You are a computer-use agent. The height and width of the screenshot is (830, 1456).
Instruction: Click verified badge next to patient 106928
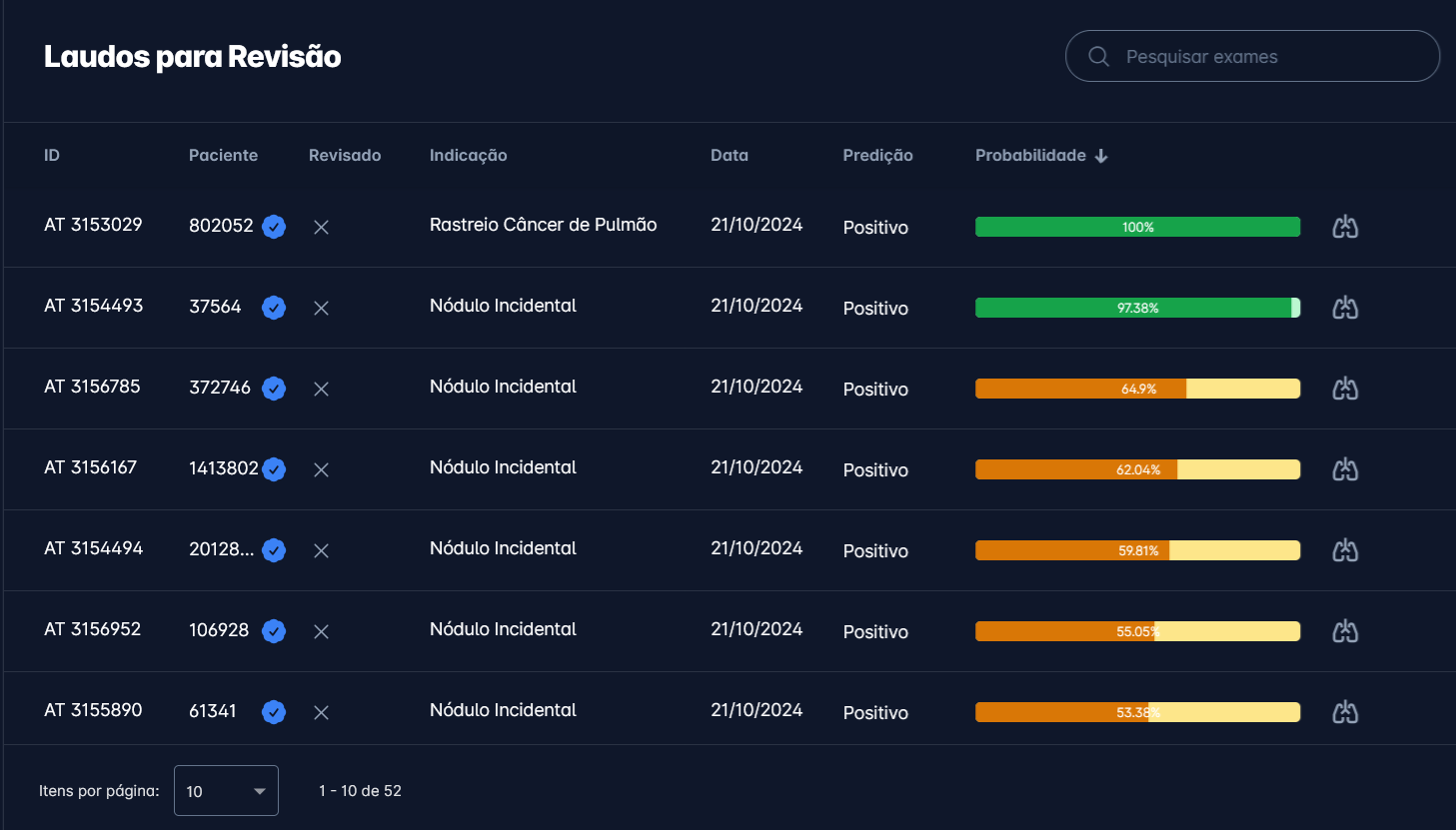(274, 631)
